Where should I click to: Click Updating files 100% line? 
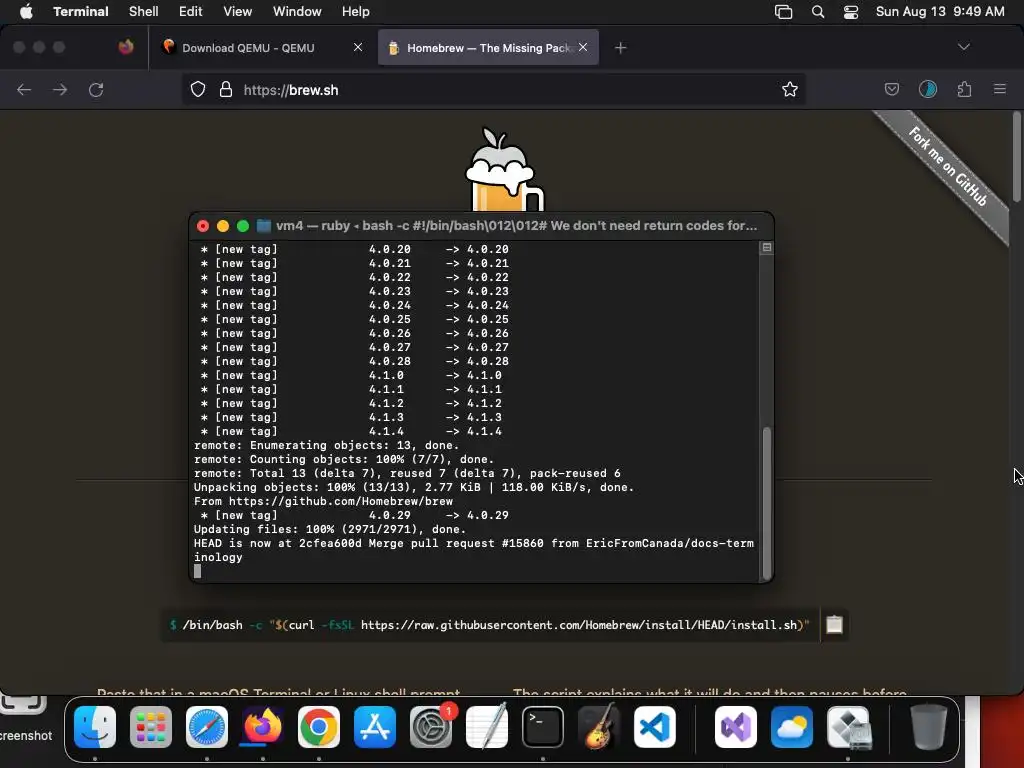[330, 529]
